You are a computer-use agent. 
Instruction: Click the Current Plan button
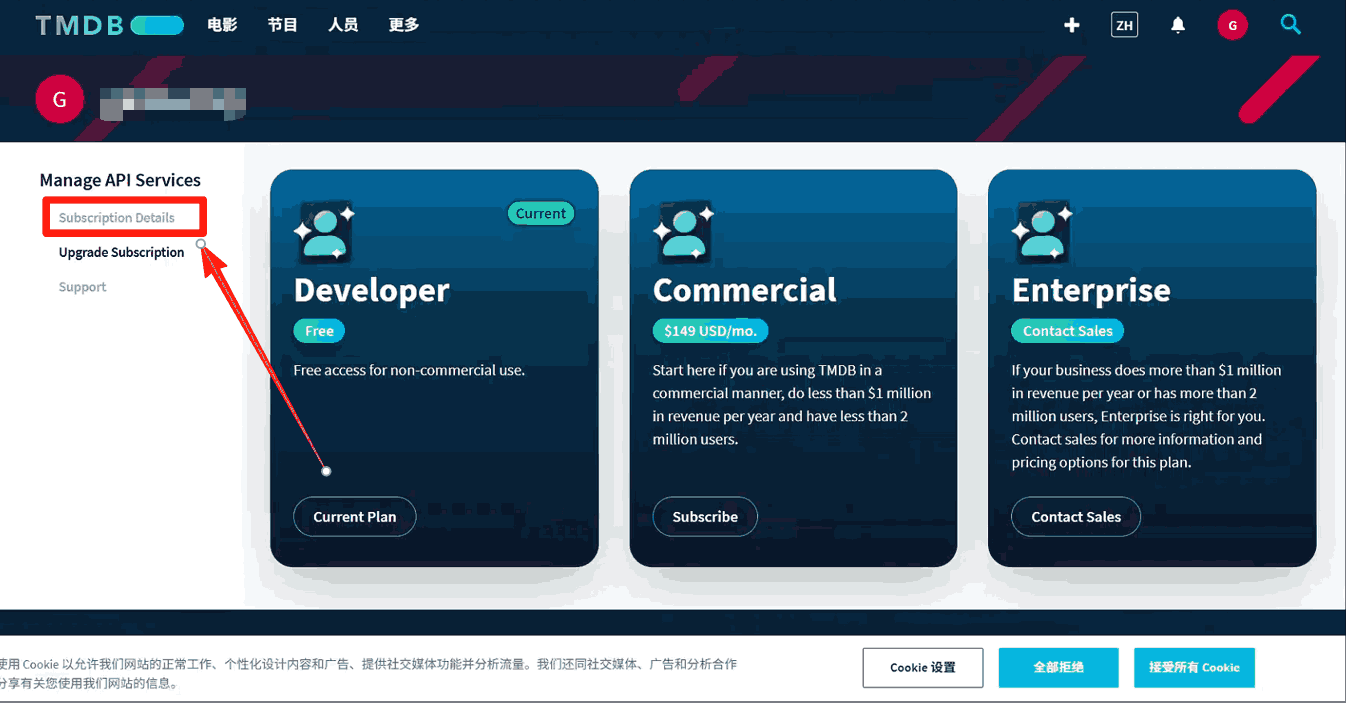[355, 517]
